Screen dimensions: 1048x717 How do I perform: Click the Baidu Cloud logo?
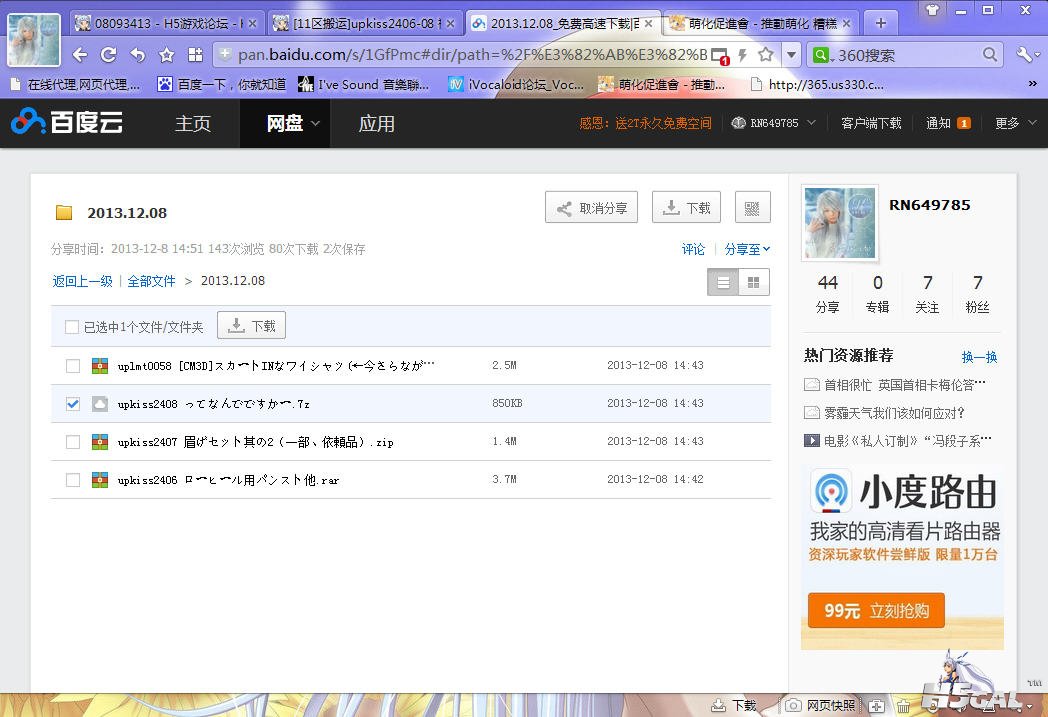67,123
